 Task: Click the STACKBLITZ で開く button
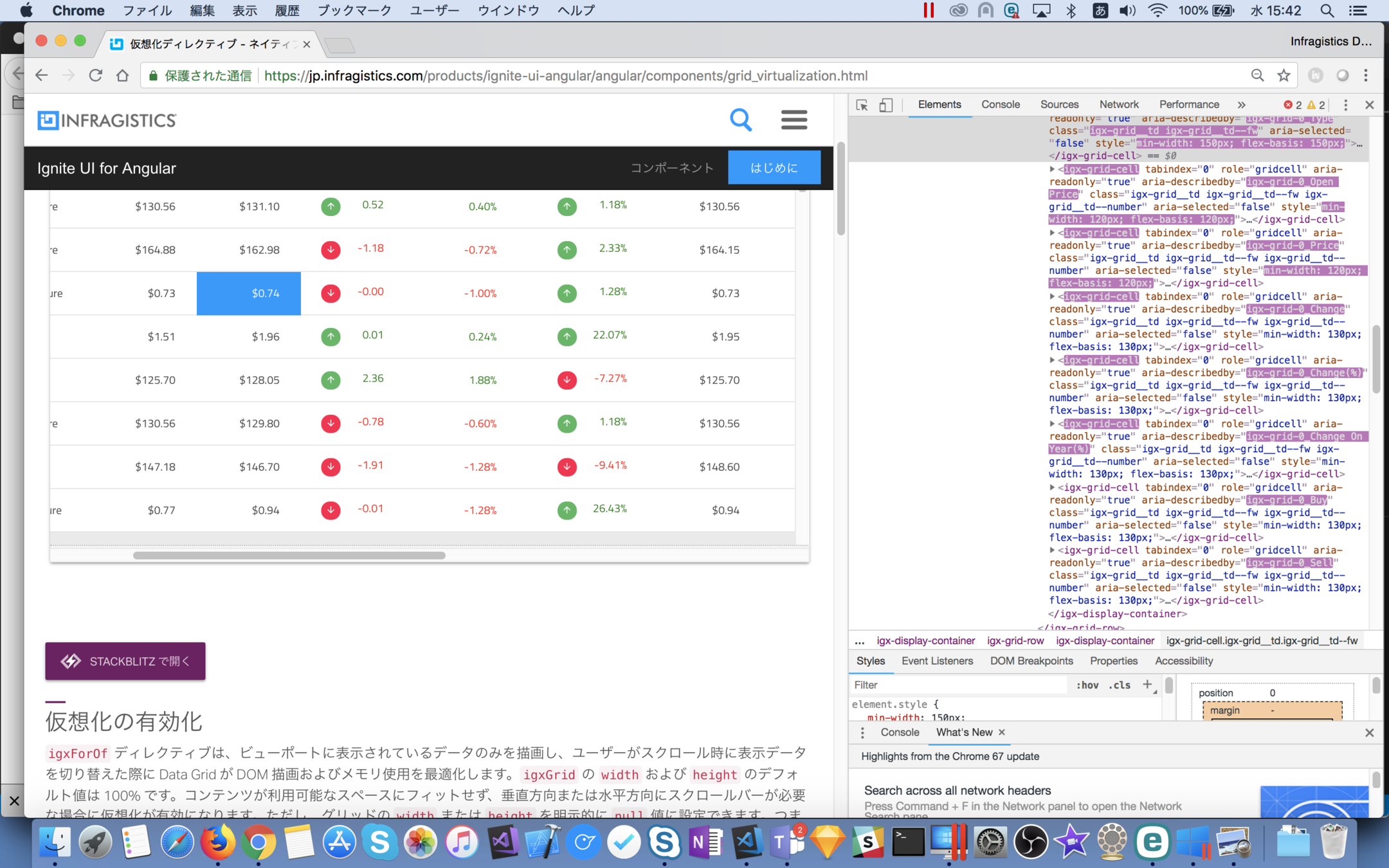coord(125,661)
